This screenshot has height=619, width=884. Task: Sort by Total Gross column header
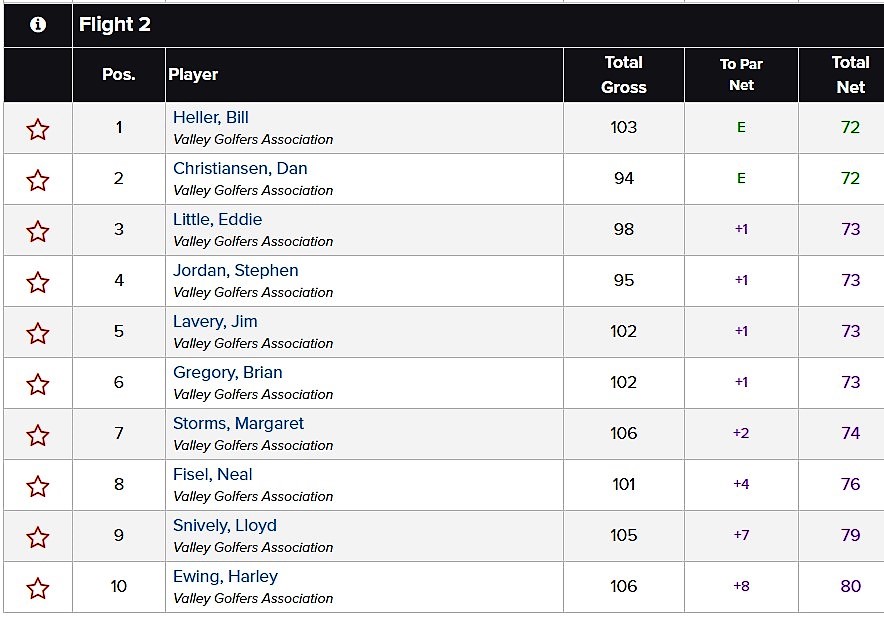point(624,74)
